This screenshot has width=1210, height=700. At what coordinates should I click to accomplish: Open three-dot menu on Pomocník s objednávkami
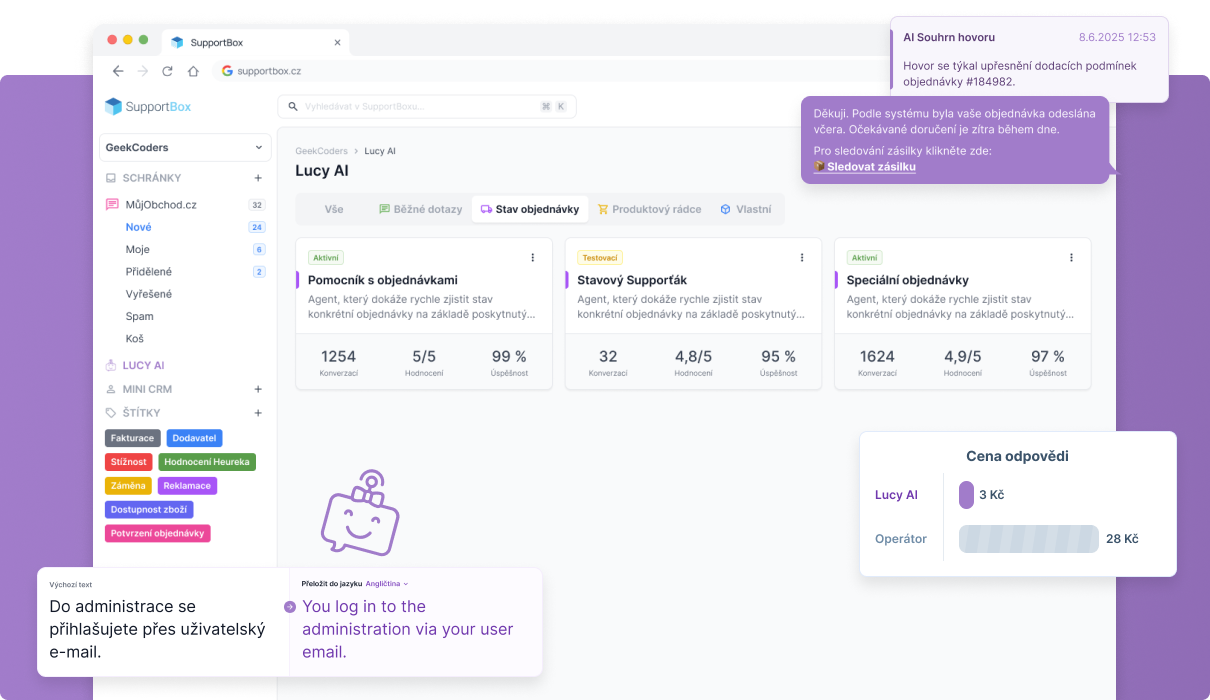click(x=532, y=257)
